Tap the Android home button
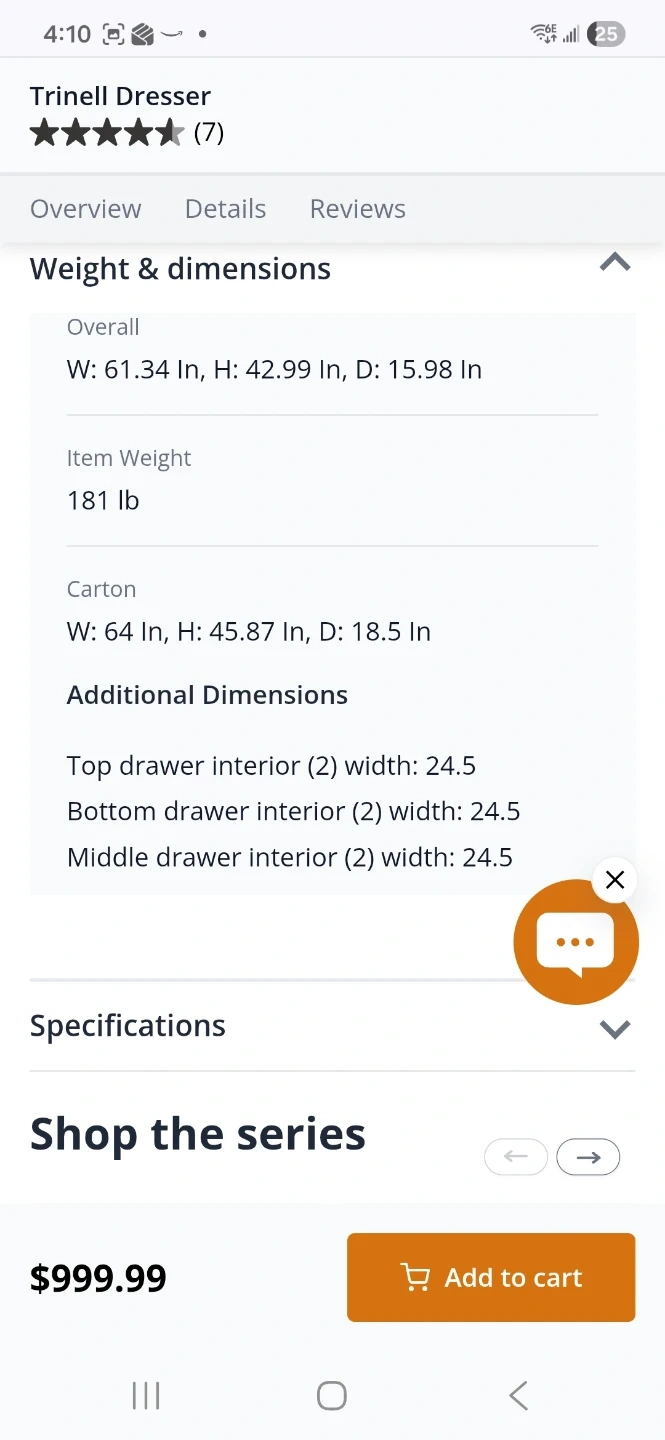665x1440 pixels. coord(331,1395)
